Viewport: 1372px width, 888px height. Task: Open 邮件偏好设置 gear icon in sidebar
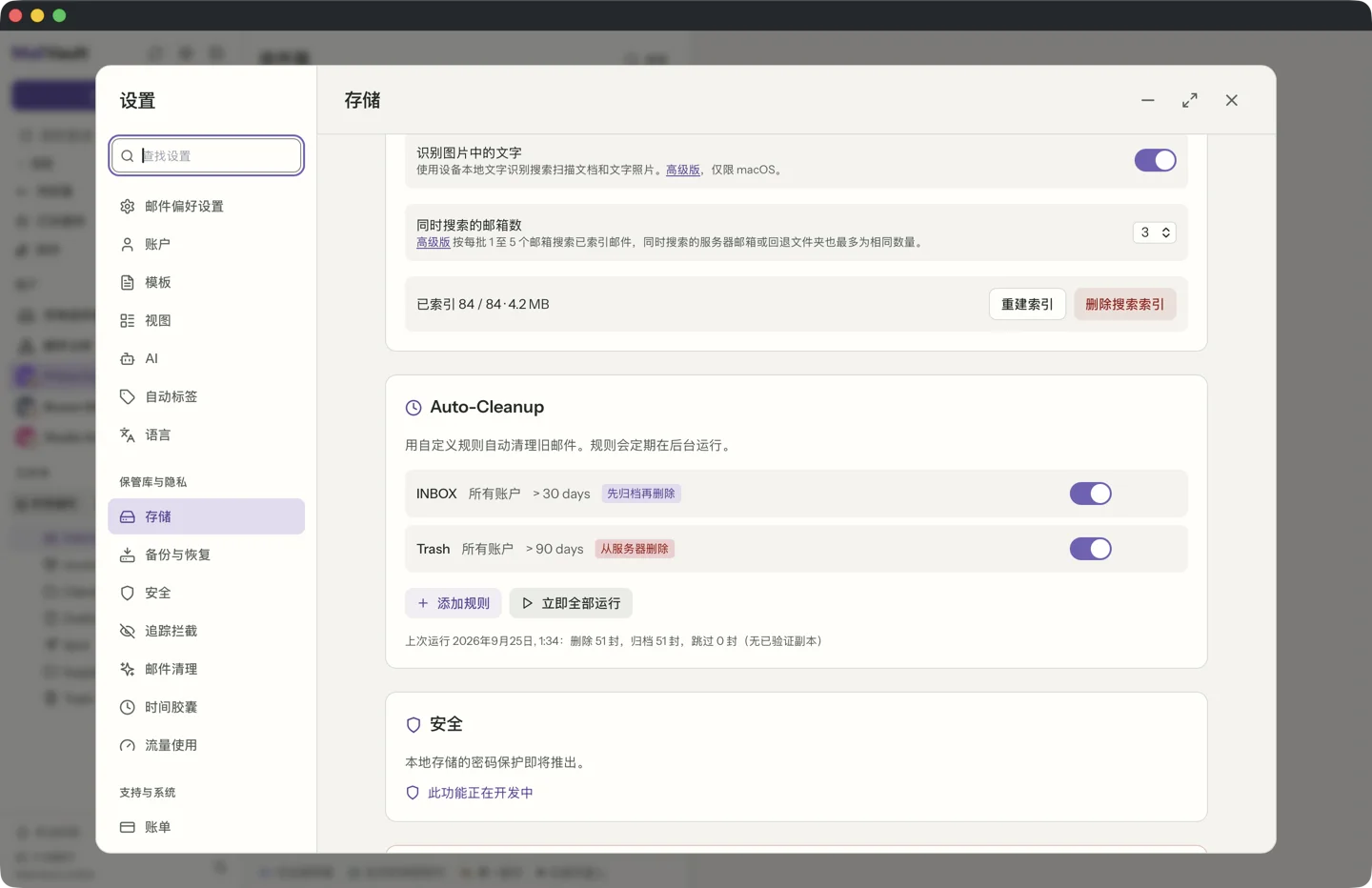[128, 207]
